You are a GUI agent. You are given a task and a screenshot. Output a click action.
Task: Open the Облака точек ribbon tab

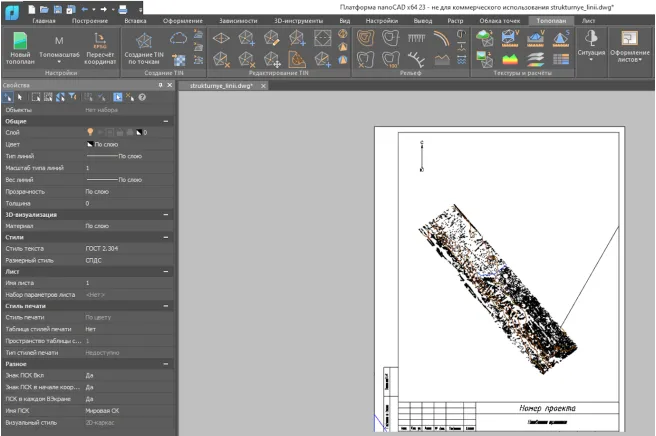click(x=500, y=20)
